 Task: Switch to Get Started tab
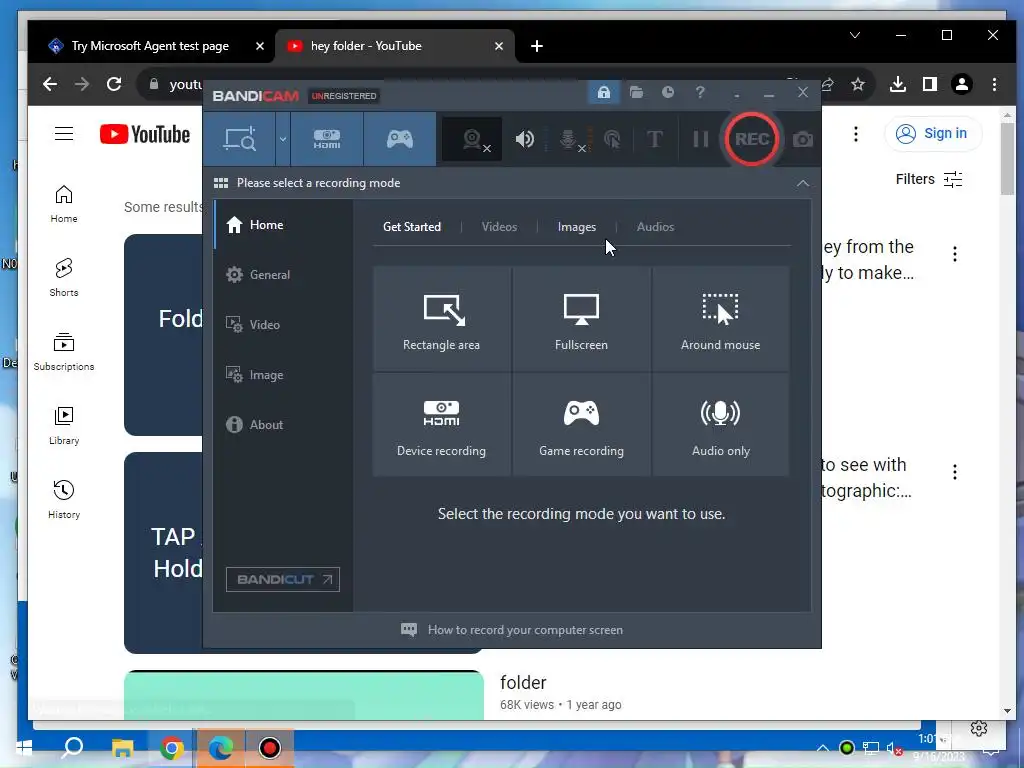[412, 227]
